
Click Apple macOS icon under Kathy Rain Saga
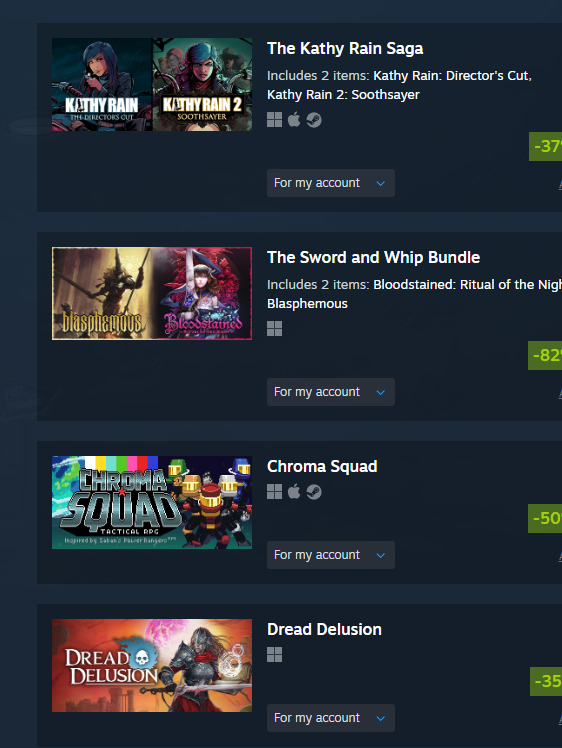[294, 119]
